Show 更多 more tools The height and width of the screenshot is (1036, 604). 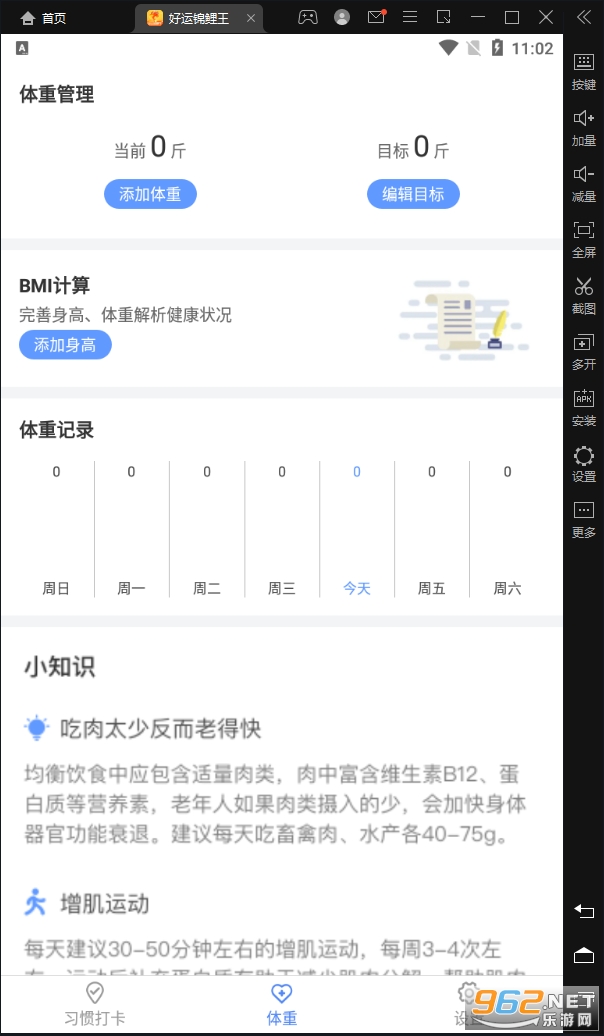[584, 520]
